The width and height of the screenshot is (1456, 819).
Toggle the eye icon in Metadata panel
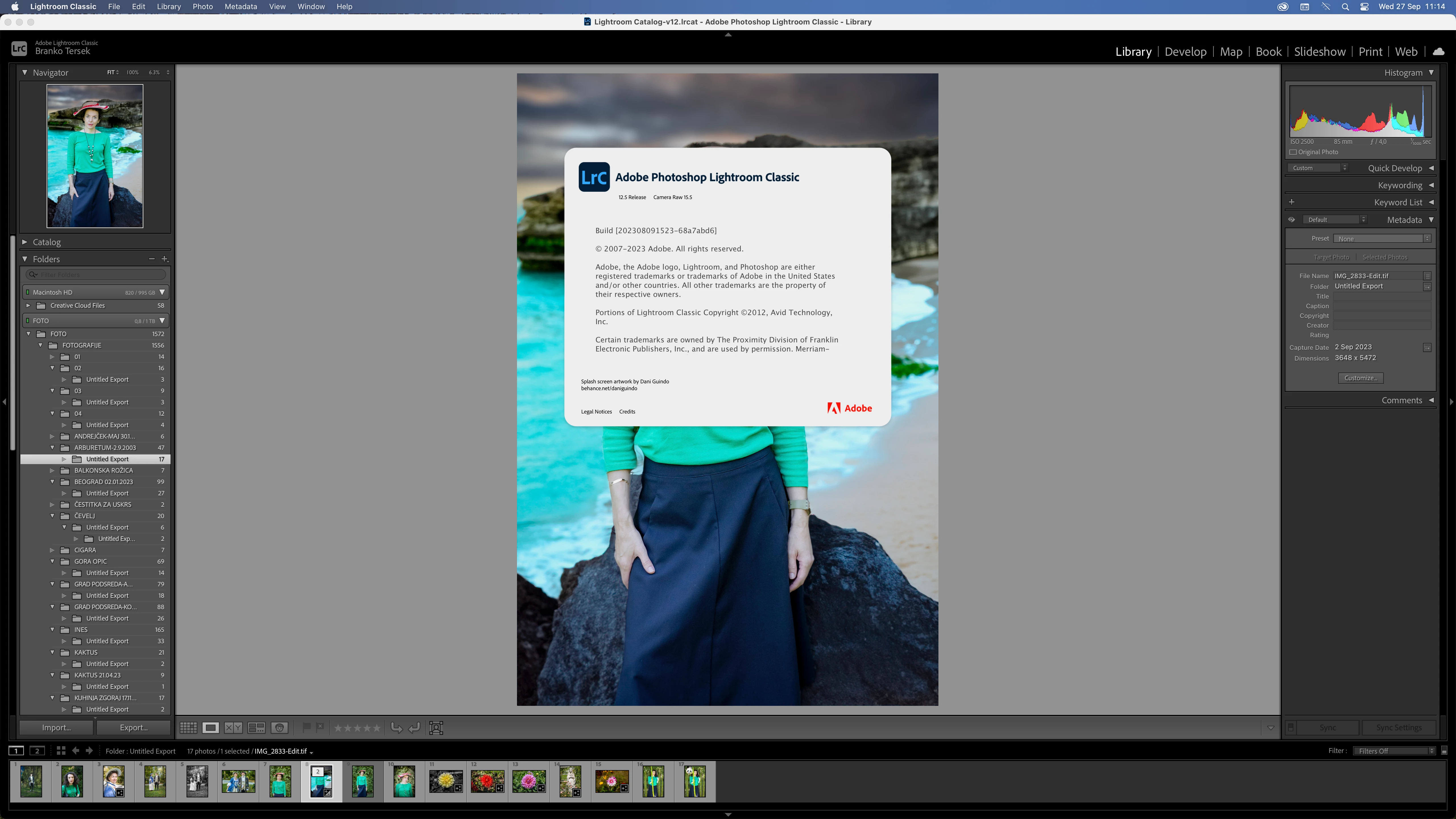point(1292,219)
